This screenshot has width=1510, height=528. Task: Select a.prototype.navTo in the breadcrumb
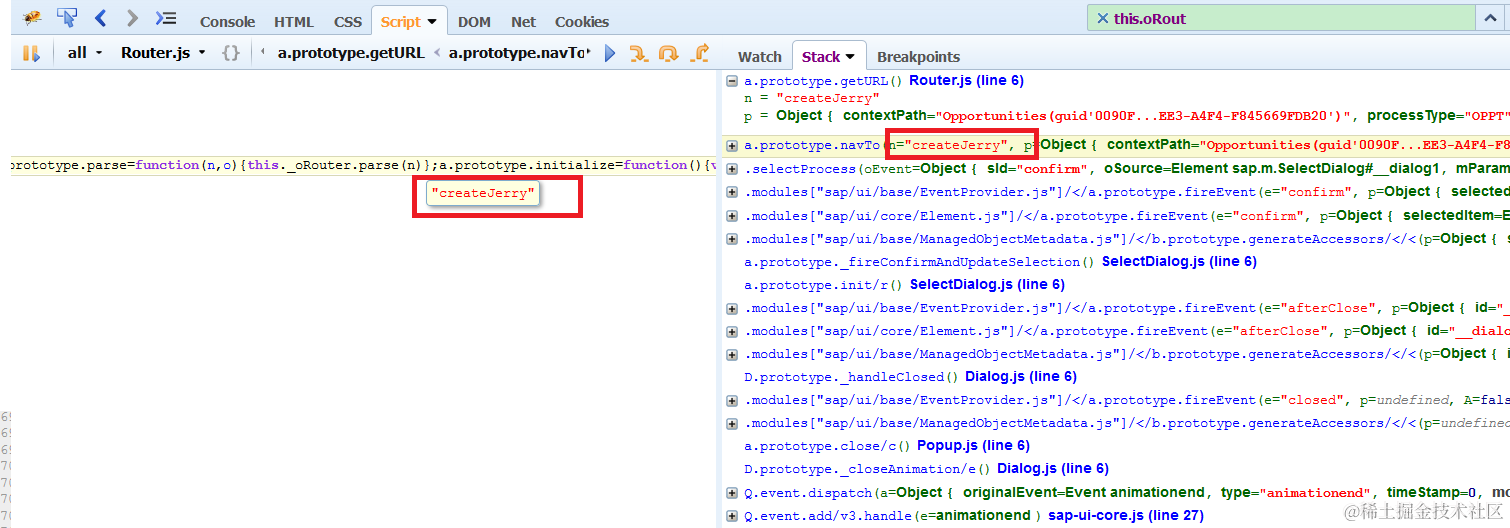tap(519, 53)
